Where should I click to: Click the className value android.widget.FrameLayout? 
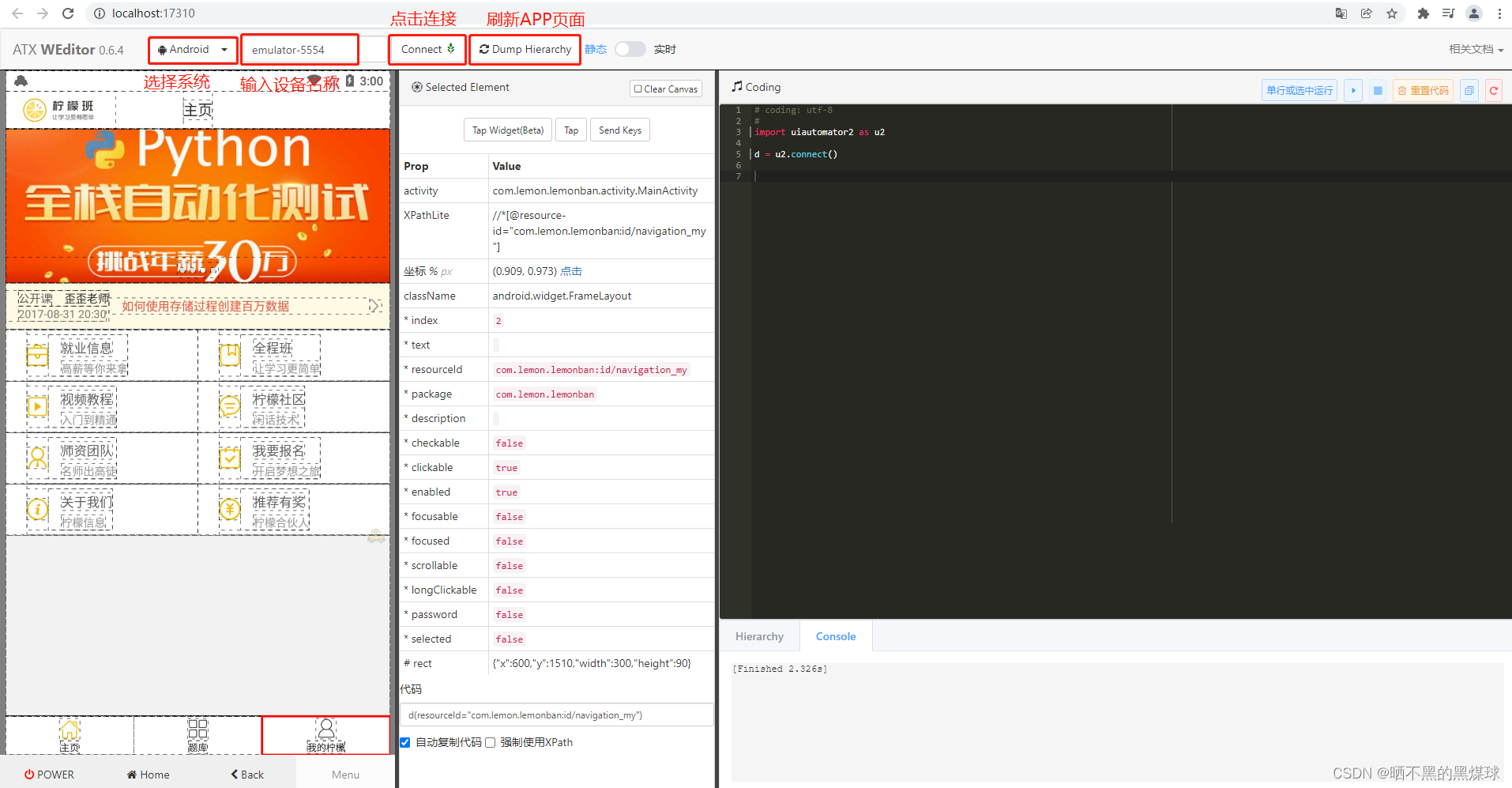[562, 296]
